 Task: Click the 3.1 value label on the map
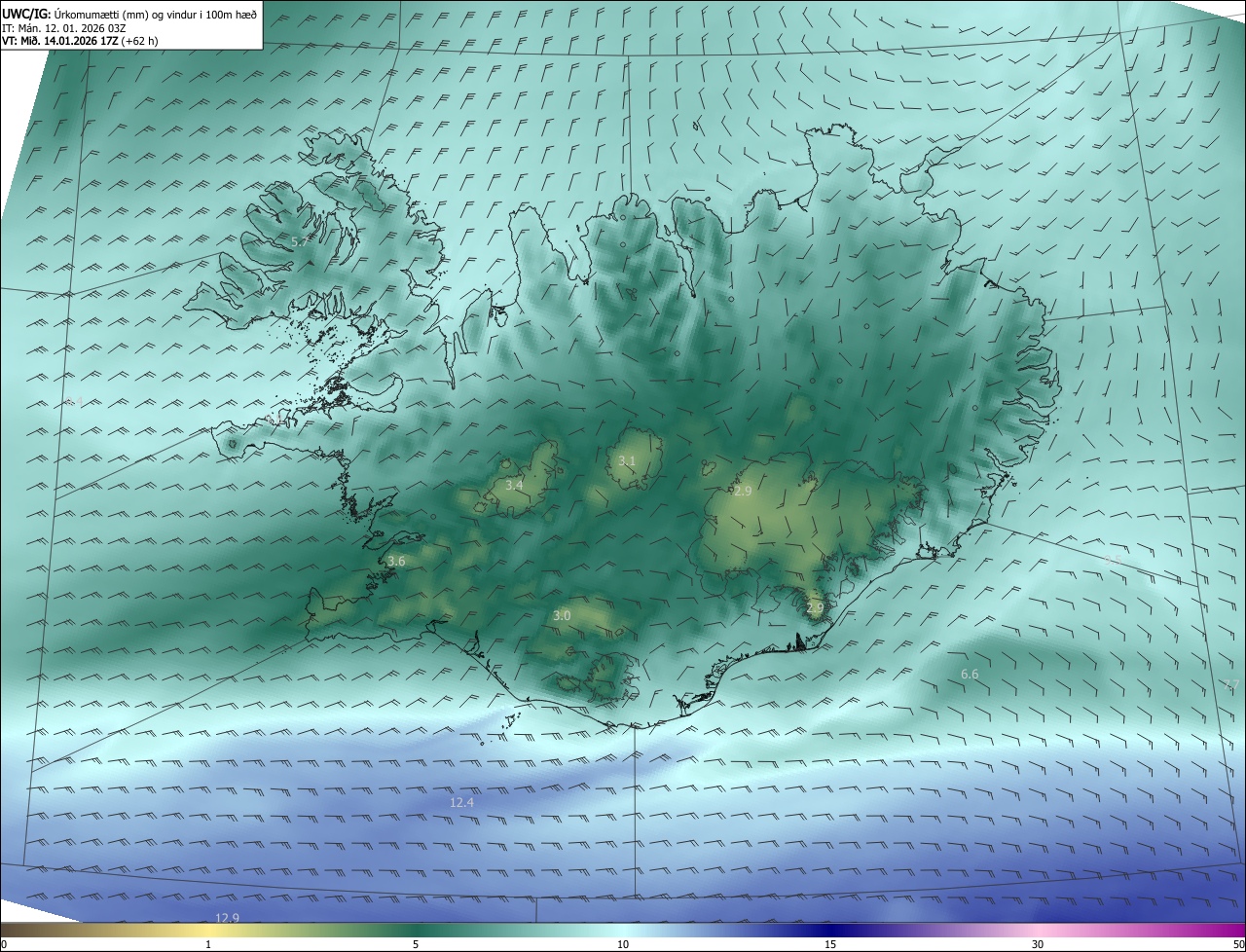627,461
